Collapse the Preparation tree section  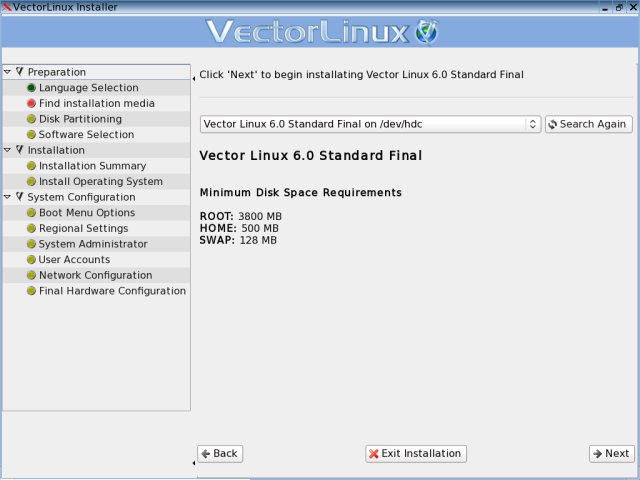(x=7, y=72)
